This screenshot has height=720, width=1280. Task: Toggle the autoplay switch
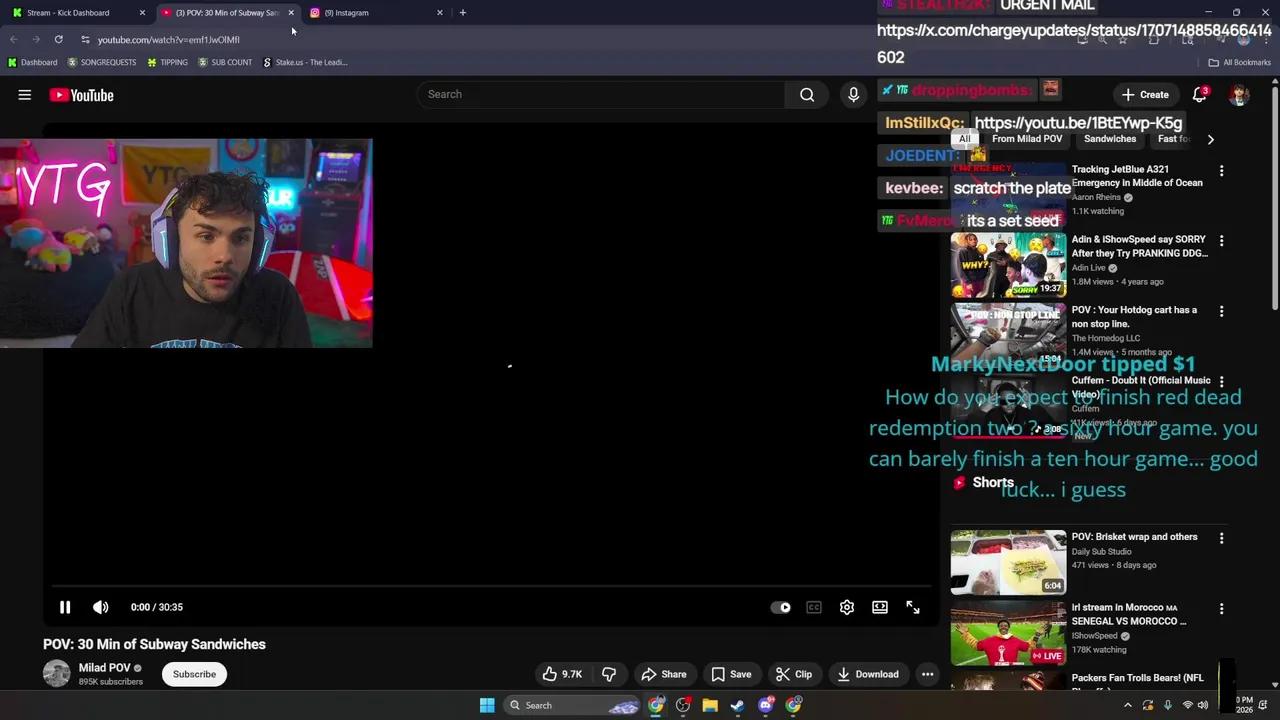click(781, 607)
